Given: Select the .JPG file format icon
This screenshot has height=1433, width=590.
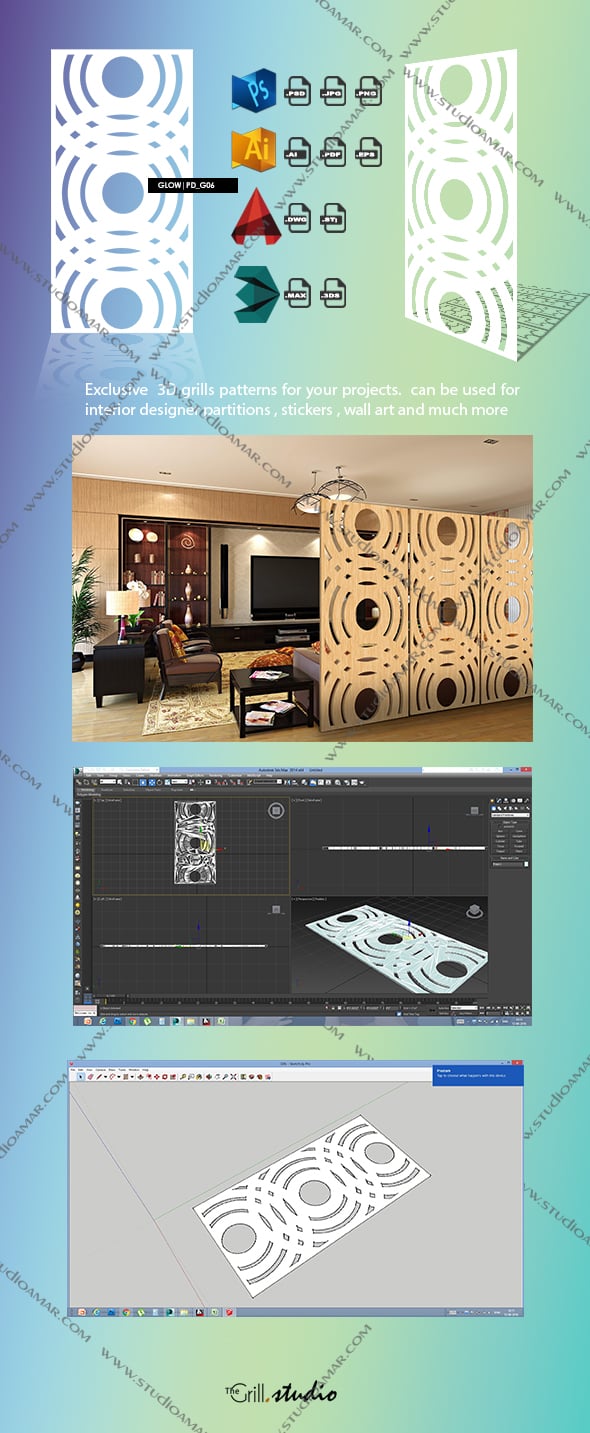Looking at the screenshot, I should [x=332, y=92].
